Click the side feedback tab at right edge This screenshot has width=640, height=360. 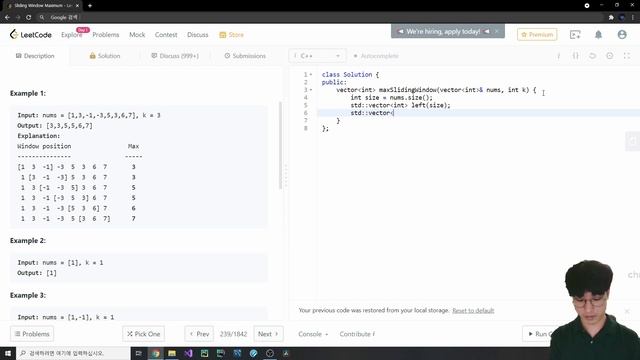[633, 141]
